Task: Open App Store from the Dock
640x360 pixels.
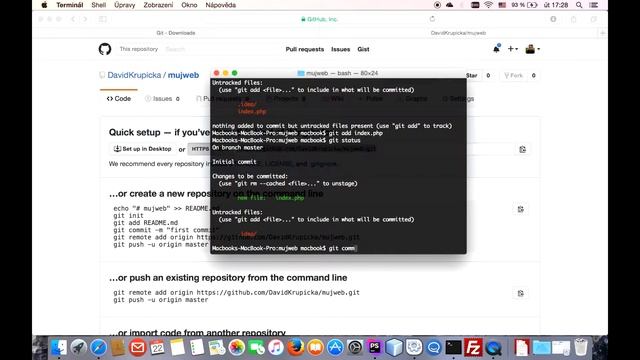Action: pyautogui.click(x=336, y=348)
